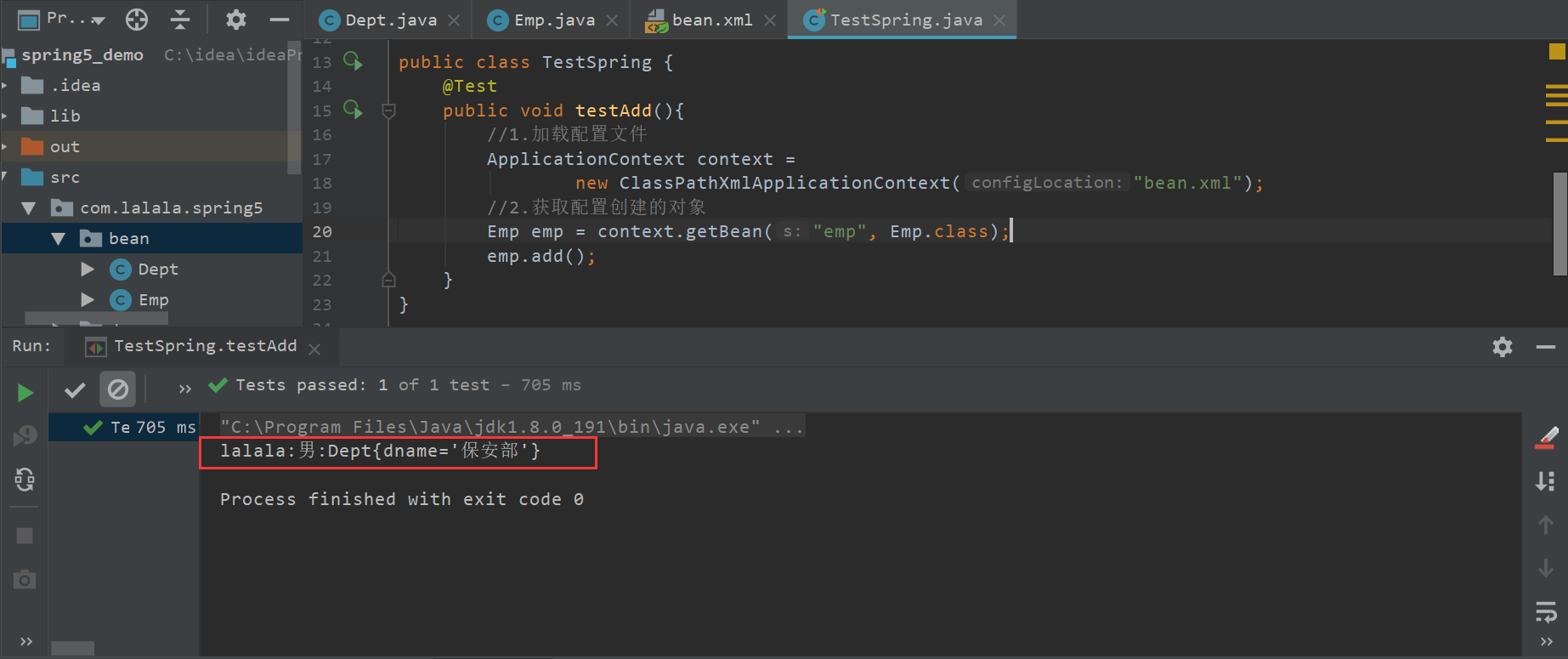Select the out folder
Screen dimensions: 1568x659
coord(65,146)
